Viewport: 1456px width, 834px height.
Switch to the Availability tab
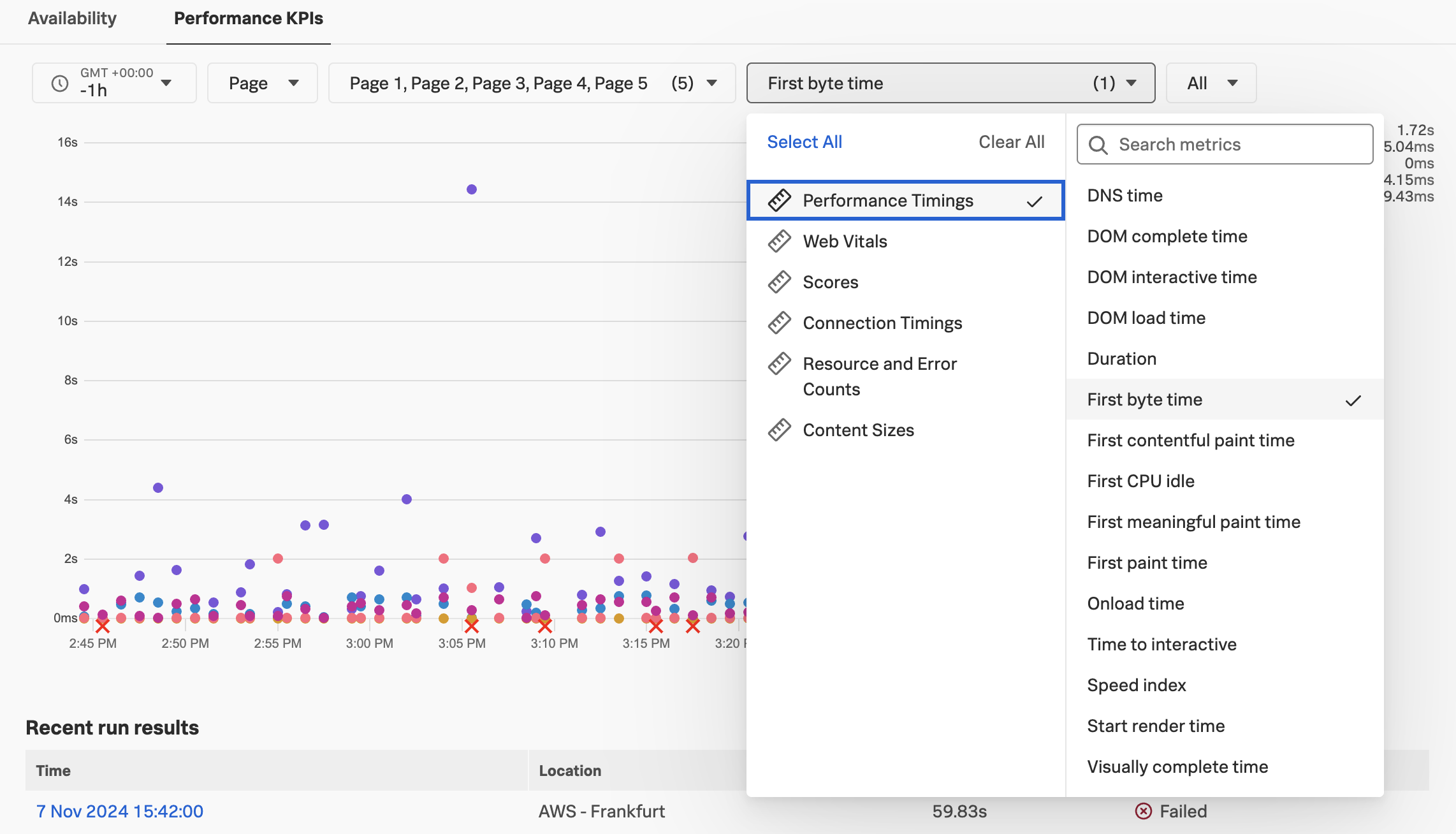[72, 18]
